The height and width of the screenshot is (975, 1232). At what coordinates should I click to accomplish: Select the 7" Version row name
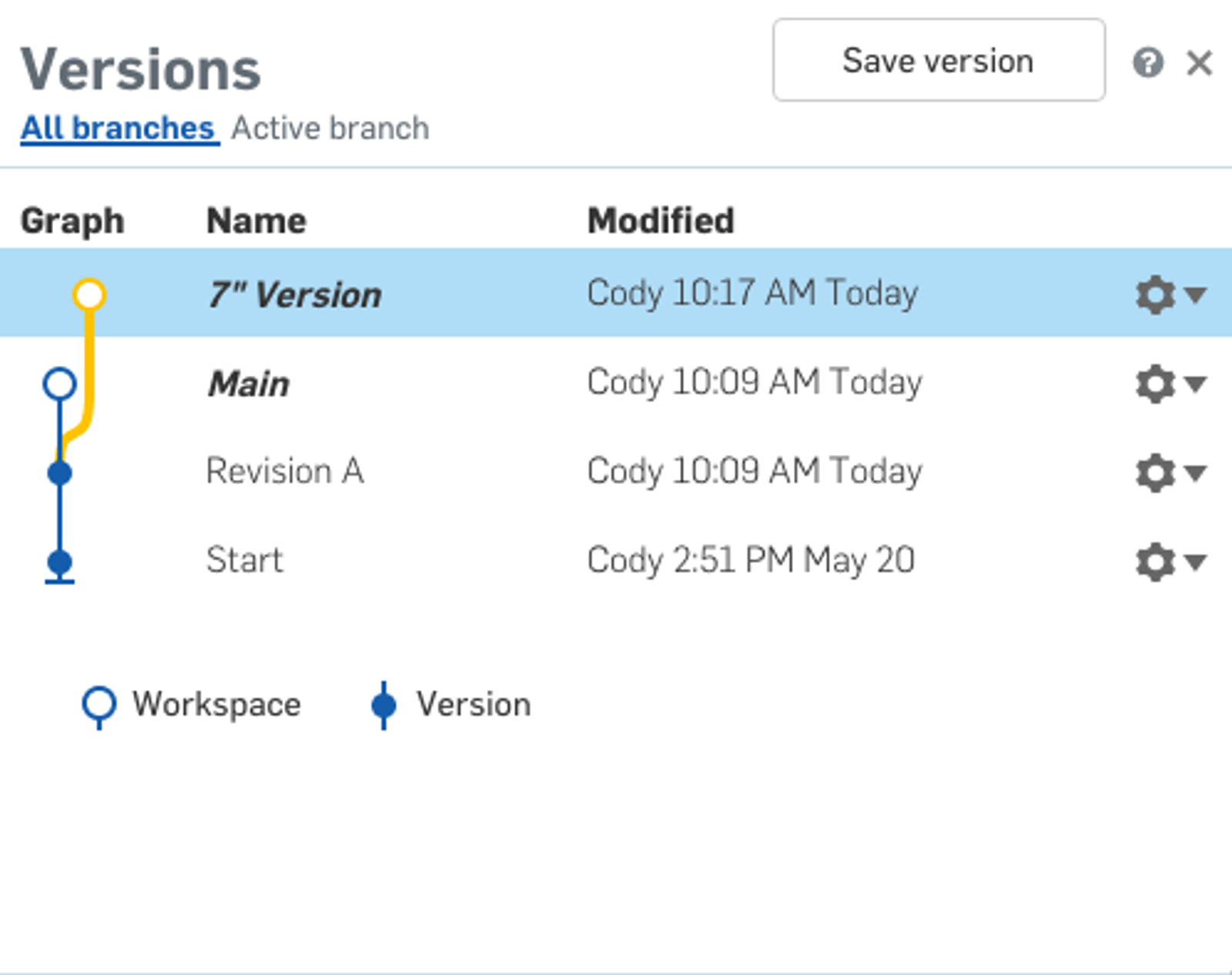(x=295, y=295)
